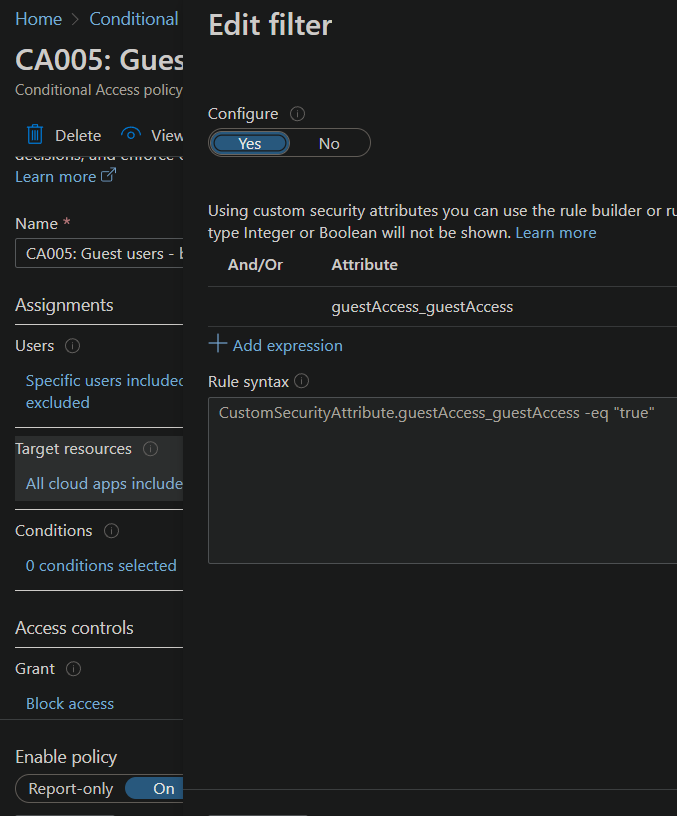Open Learn more link in filter description
This screenshot has height=816, width=677.
click(556, 233)
